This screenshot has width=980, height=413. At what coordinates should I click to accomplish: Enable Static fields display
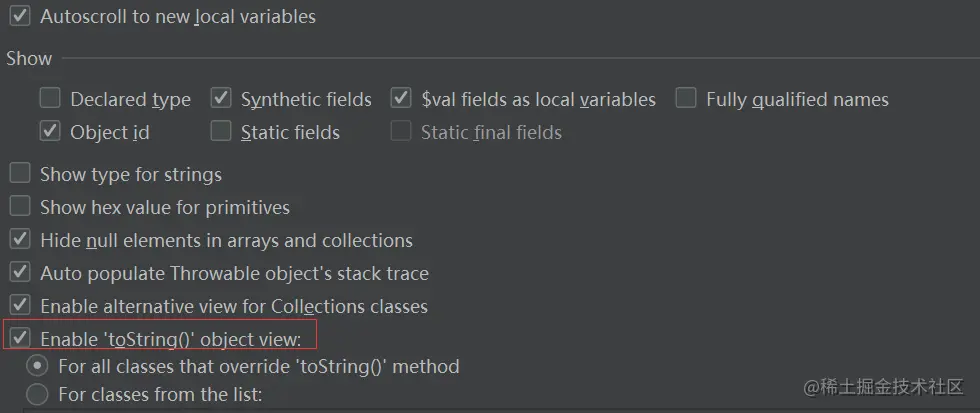tap(221, 132)
